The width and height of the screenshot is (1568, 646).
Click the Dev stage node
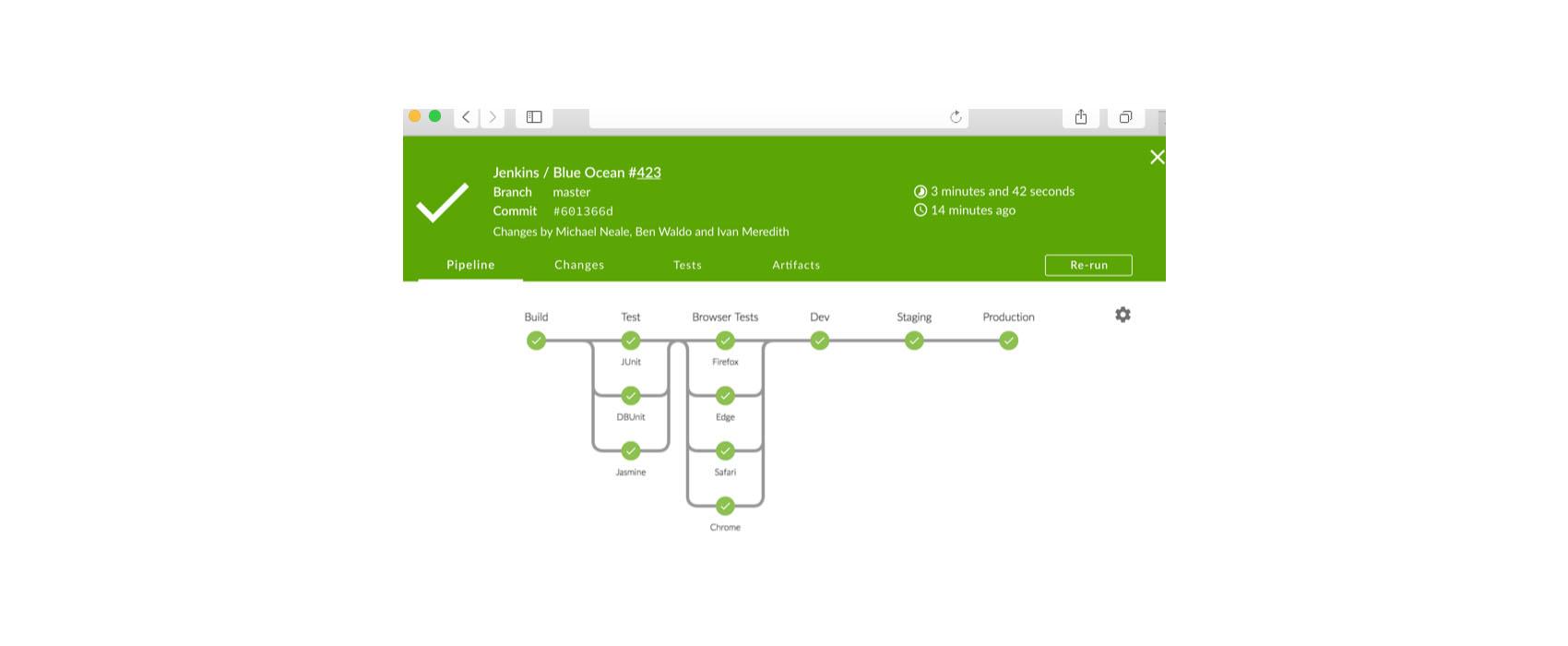820,341
